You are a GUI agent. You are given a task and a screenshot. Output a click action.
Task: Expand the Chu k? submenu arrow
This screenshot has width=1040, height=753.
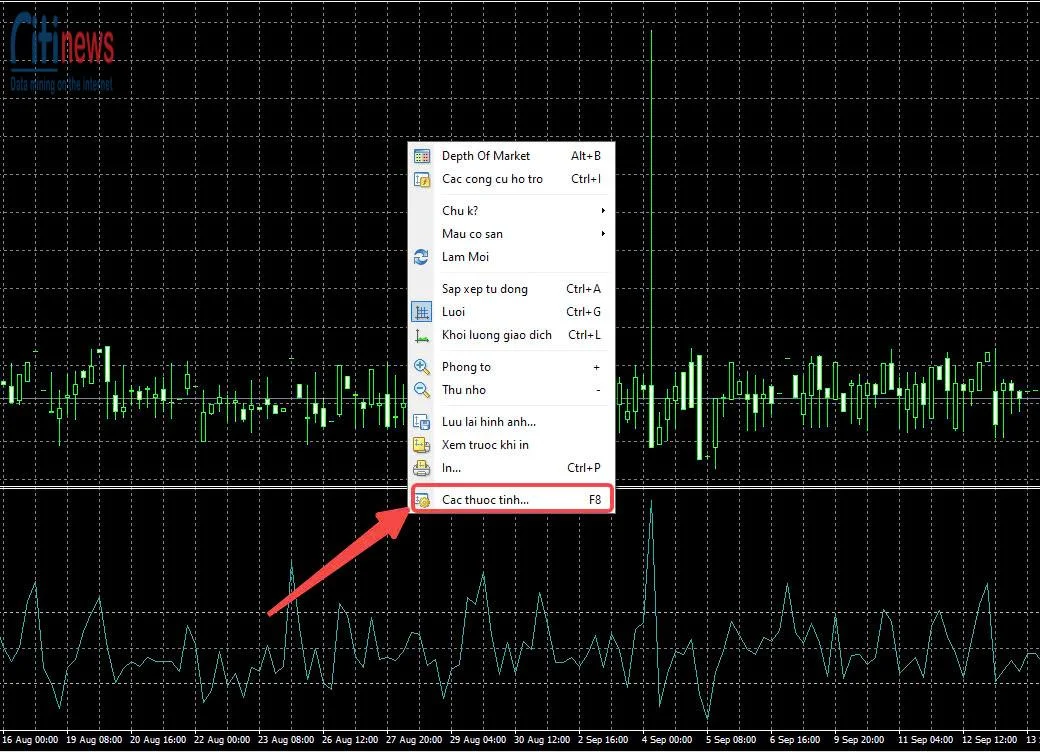tap(603, 211)
